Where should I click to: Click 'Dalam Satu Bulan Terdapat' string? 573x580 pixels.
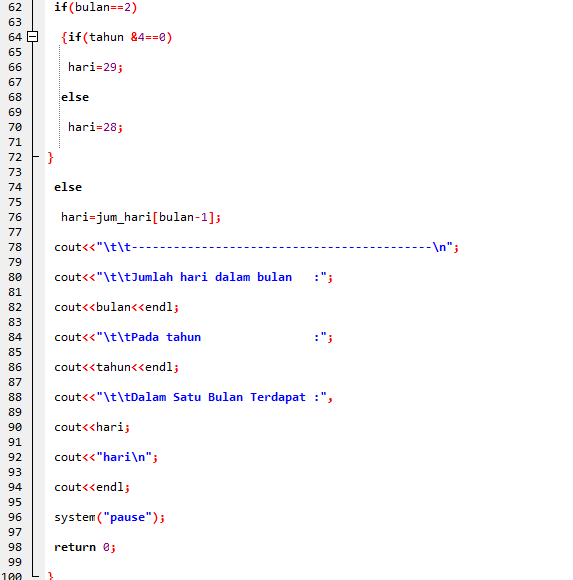(218, 397)
